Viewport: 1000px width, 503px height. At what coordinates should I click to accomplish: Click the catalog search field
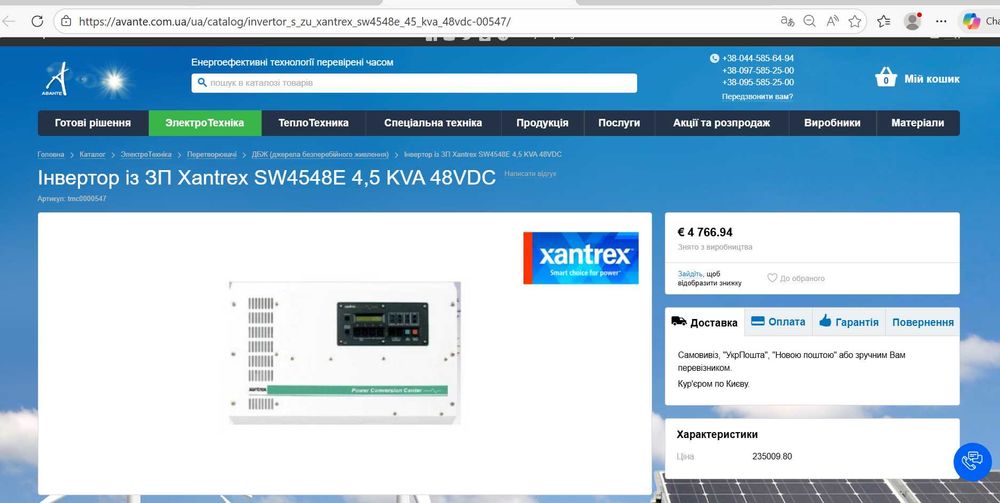[414, 83]
